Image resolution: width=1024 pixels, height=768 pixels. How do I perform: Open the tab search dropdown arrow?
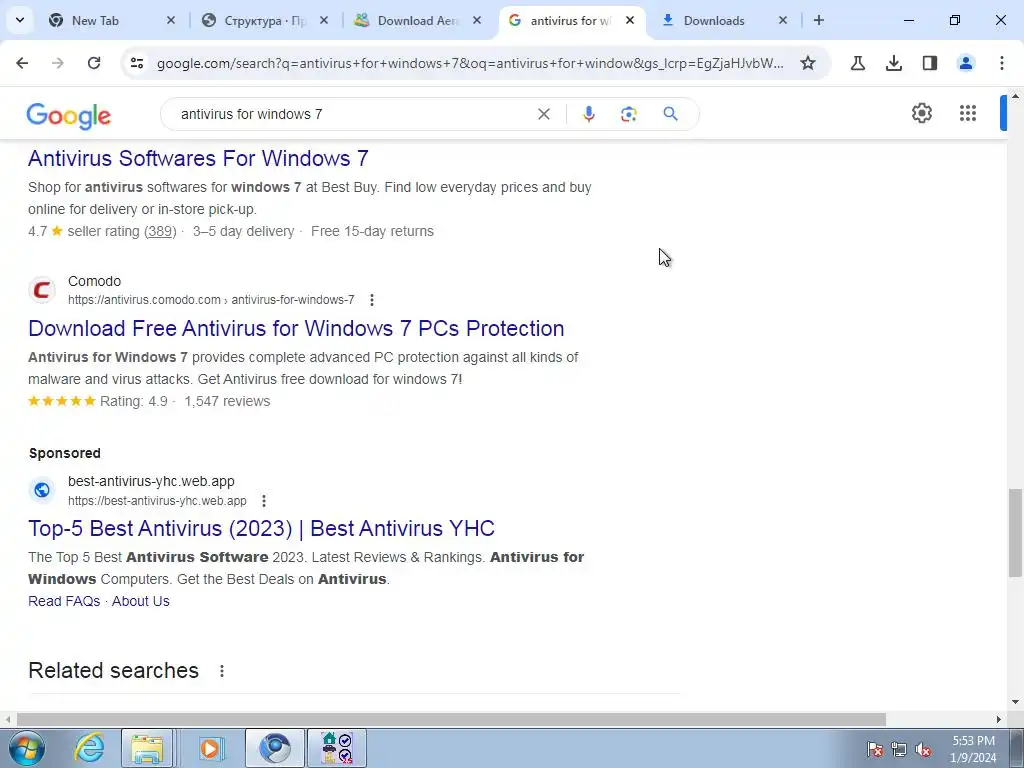(x=20, y=20)
